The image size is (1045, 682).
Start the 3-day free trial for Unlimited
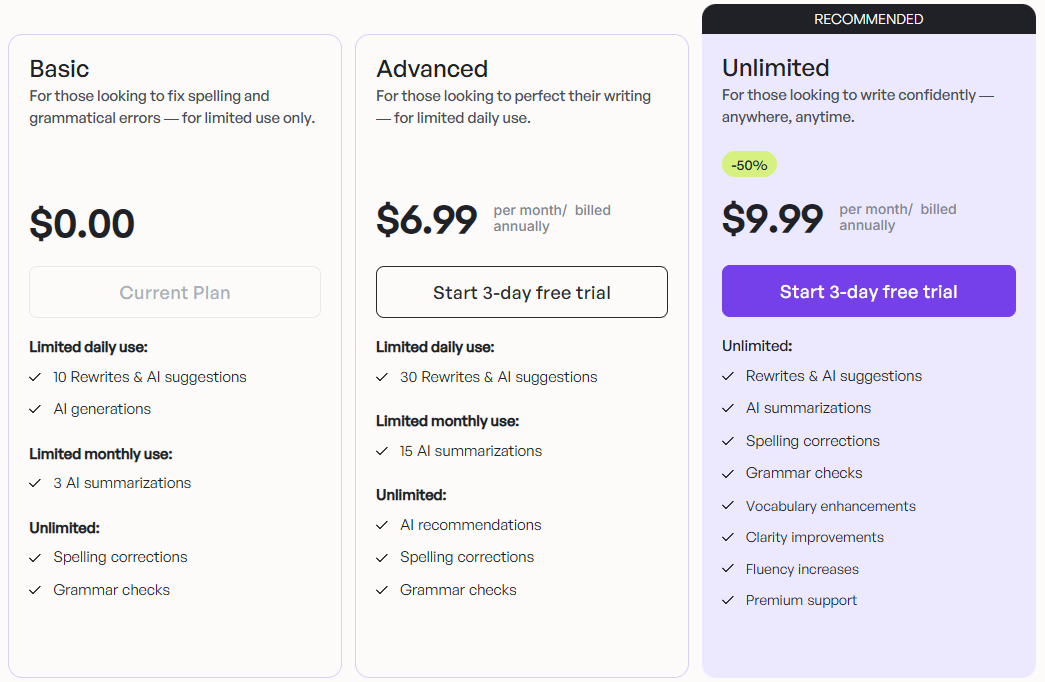point(868,291)
